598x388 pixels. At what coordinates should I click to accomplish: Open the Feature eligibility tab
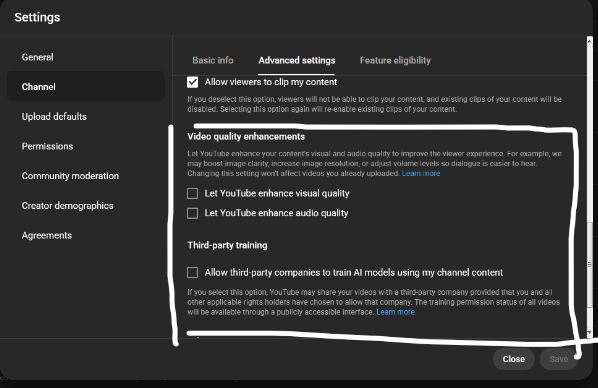tap(395, 60)
